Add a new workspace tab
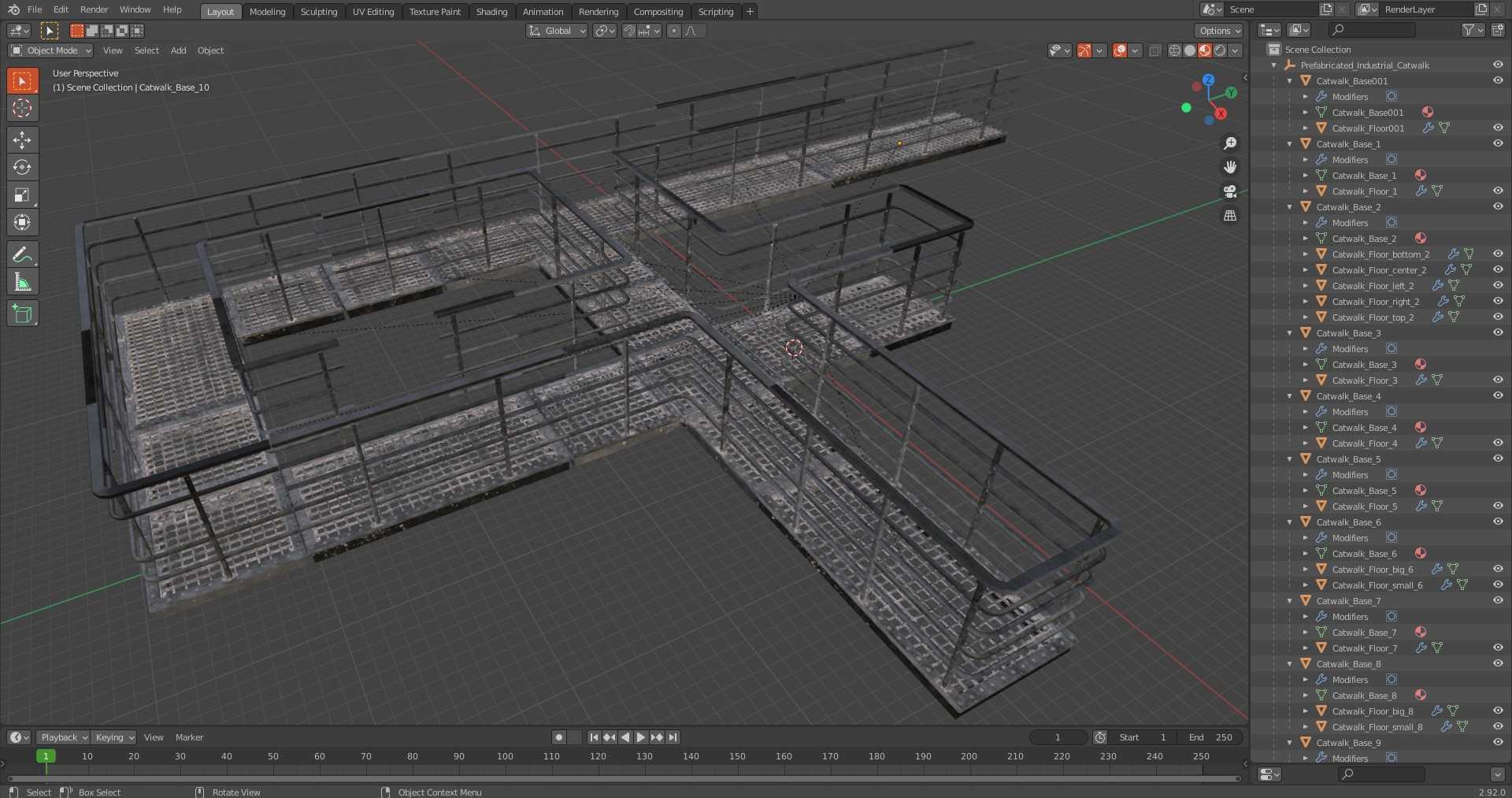Viewport: 1512px width, 798px height. pos(750,12)
